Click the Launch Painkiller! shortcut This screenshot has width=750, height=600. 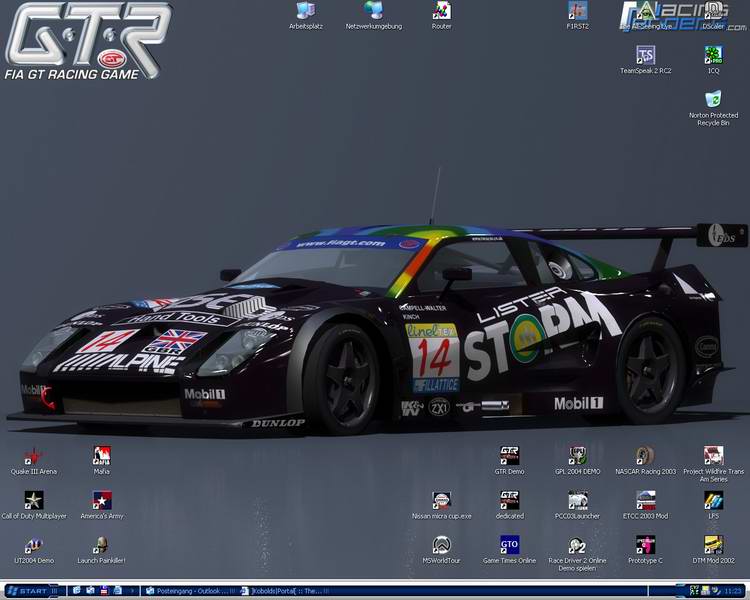101,550
